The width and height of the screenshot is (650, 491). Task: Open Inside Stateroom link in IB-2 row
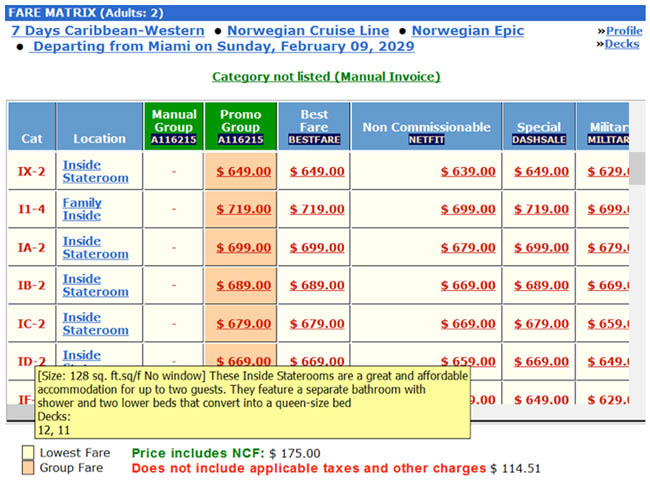pyautogui.click(x=95, y=285)
